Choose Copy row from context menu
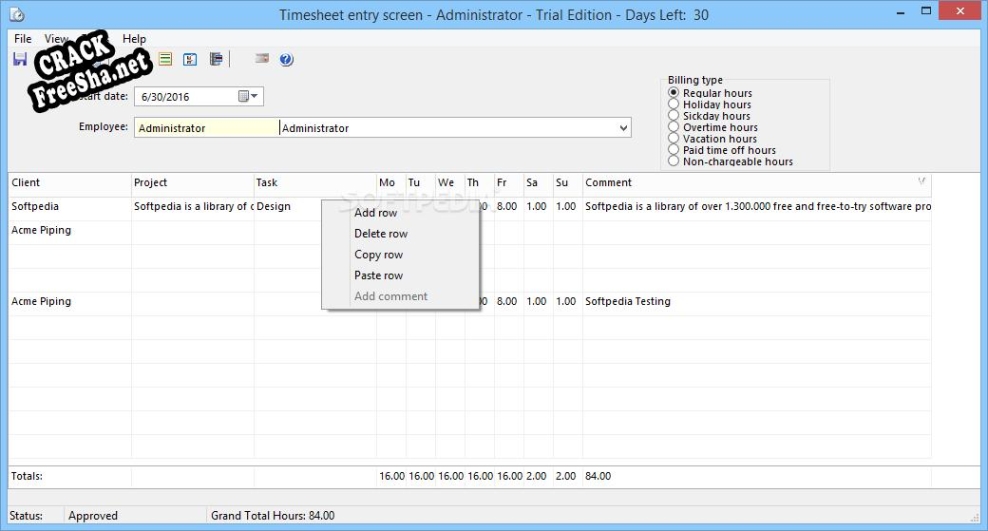 coord(379,255)
